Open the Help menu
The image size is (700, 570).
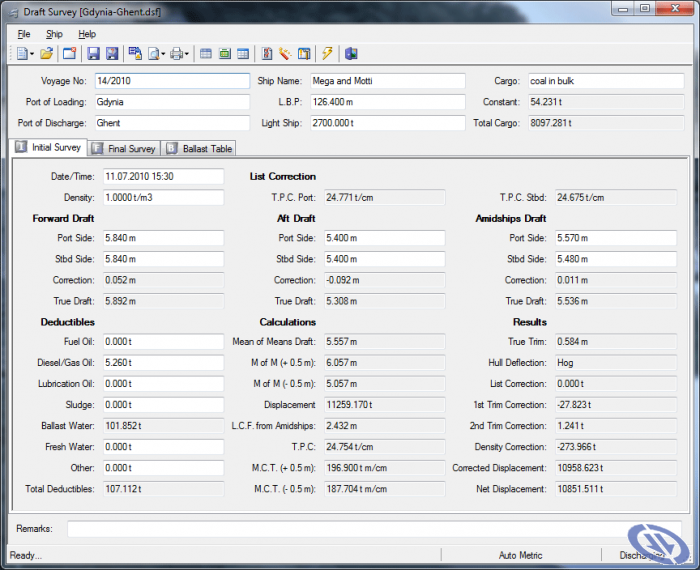click(x=87, y=34)
